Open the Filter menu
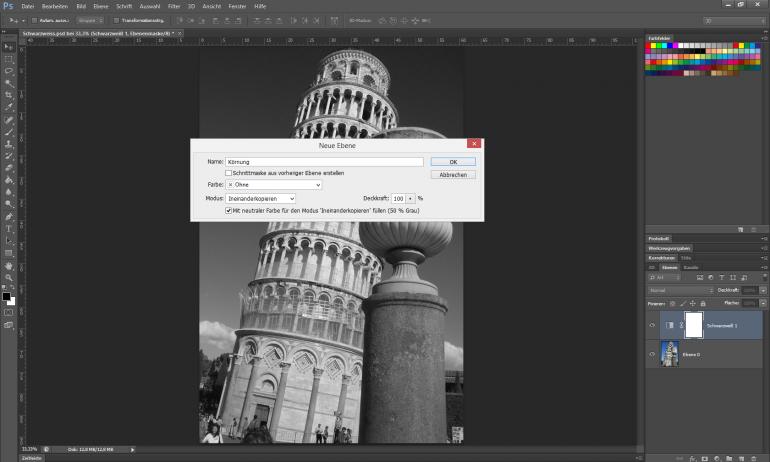 click(174, 6)
